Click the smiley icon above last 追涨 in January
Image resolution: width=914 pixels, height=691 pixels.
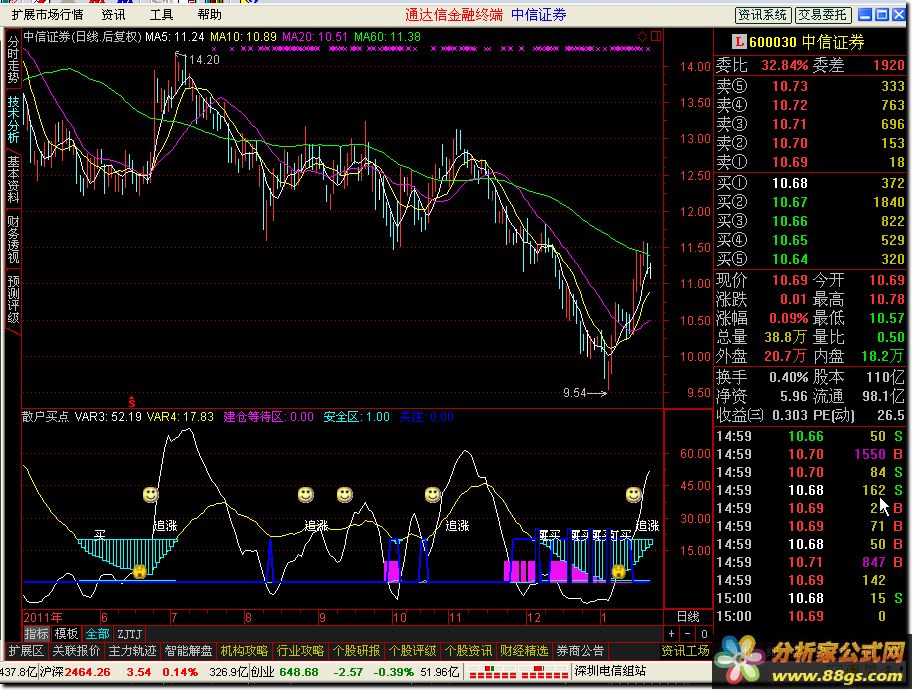point(633,494)
